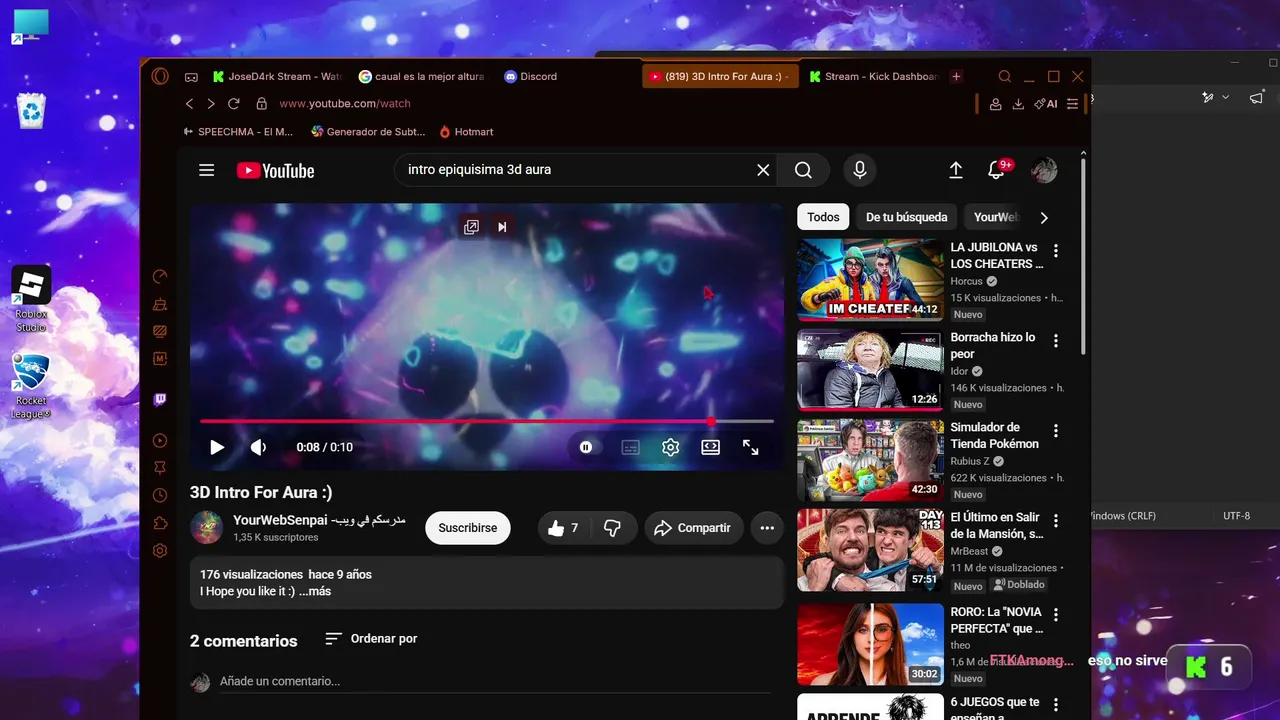Go to the YouTube home logo
The height and width of the screenshot is (720, 1280).
tap(275, 171)
